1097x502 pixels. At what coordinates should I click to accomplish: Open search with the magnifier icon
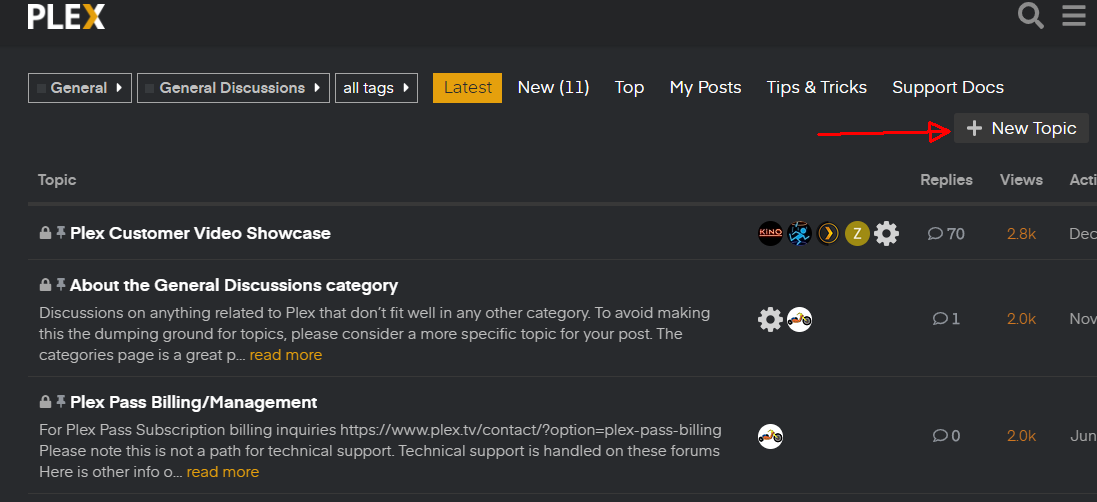pyautogui.click(x=1031, y=16)
